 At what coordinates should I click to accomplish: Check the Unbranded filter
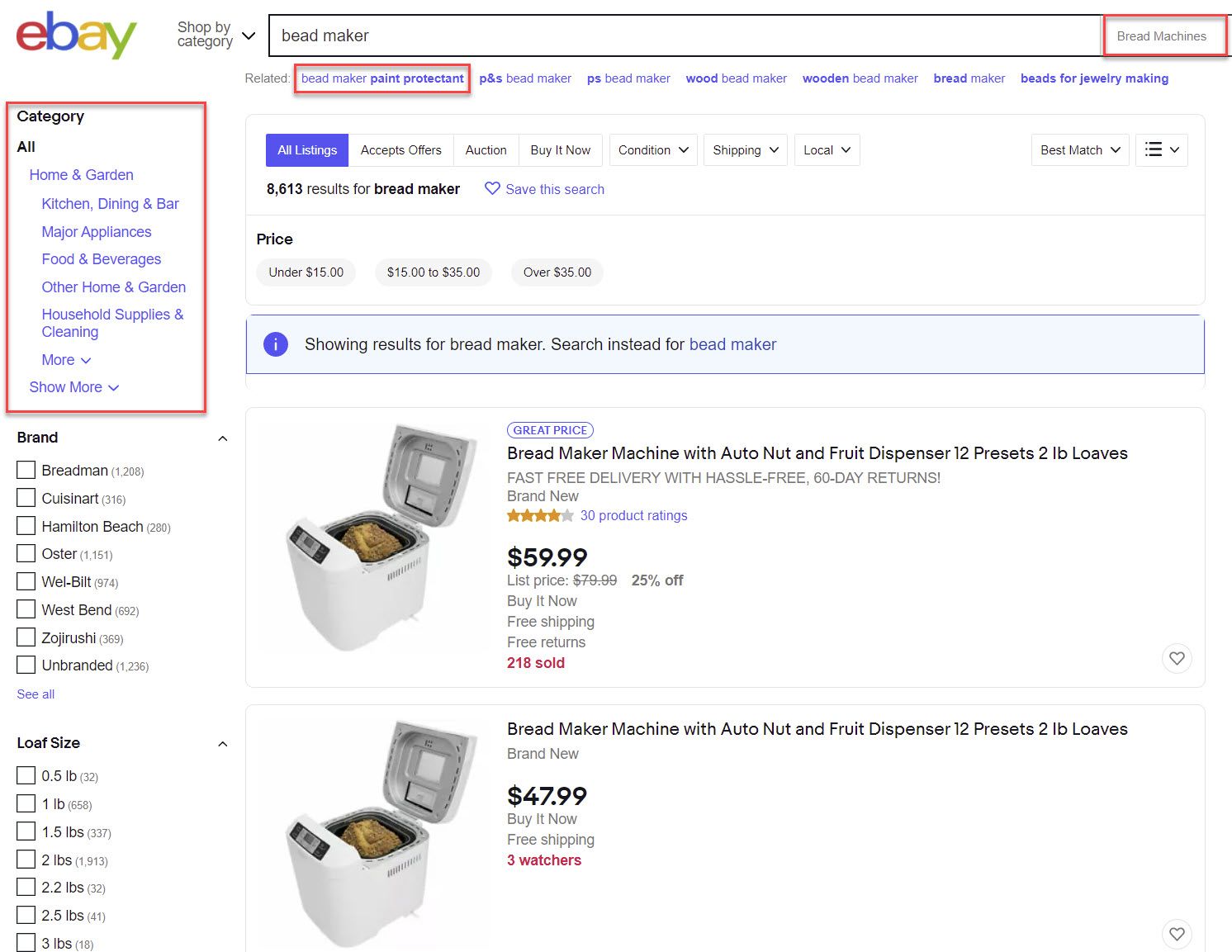26,665
